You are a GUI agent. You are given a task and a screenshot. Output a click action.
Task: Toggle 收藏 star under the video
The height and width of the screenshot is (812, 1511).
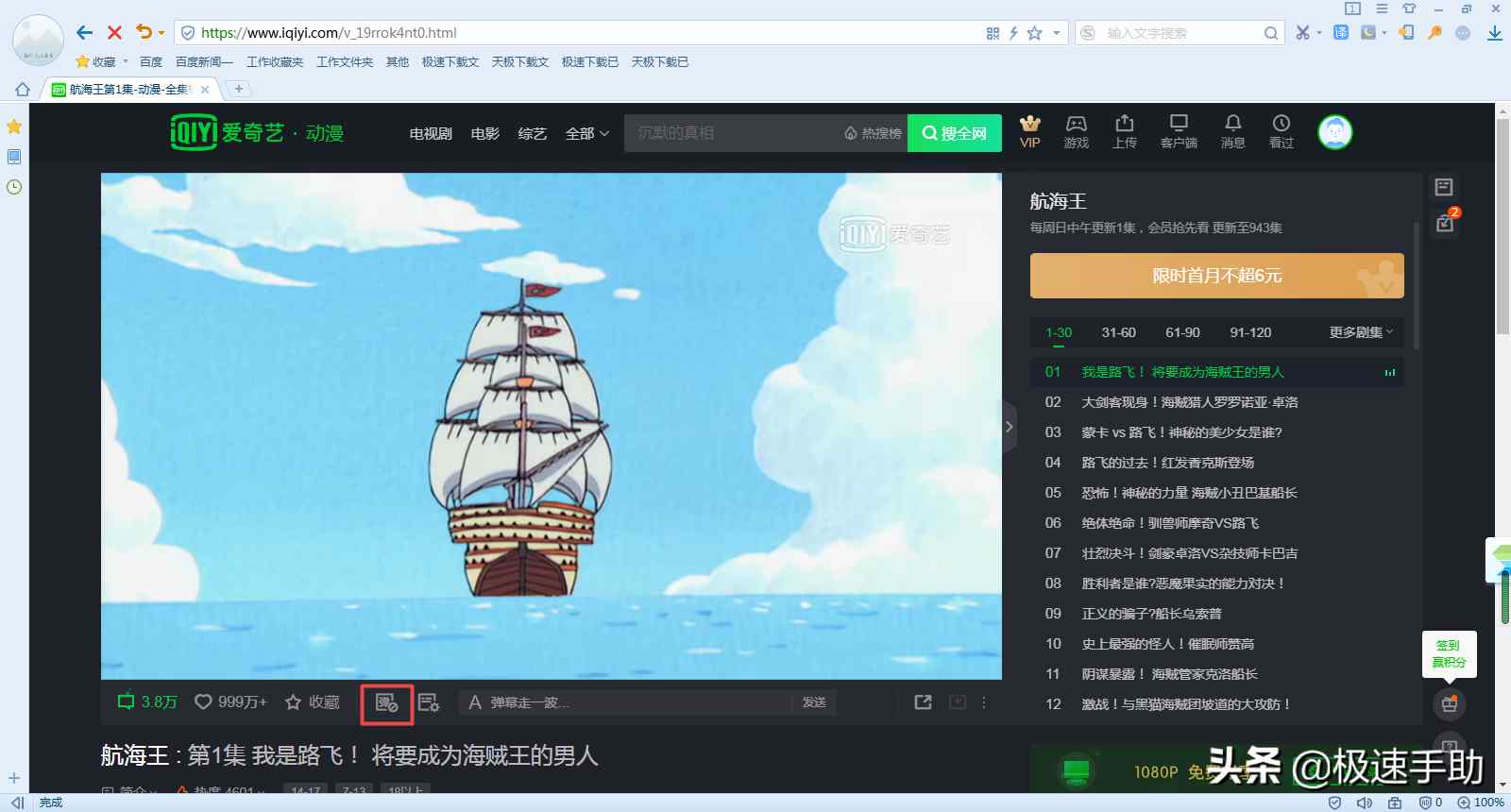pyautogui.click(x=313, y=702)
